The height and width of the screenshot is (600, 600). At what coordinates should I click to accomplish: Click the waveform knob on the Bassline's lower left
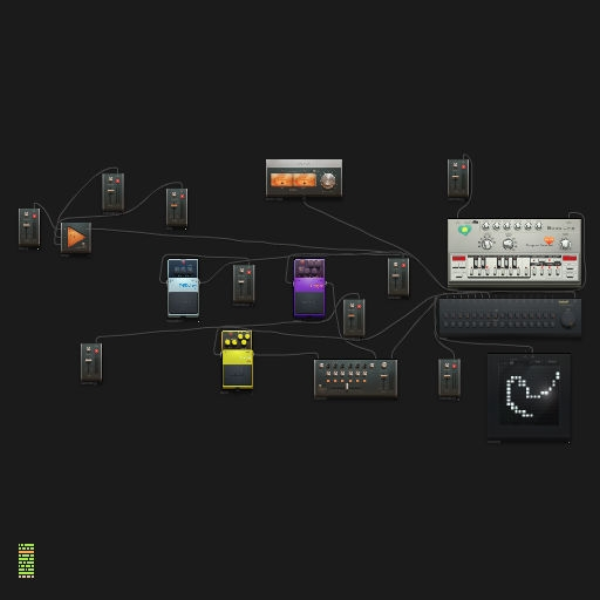[x=487, y=243]
